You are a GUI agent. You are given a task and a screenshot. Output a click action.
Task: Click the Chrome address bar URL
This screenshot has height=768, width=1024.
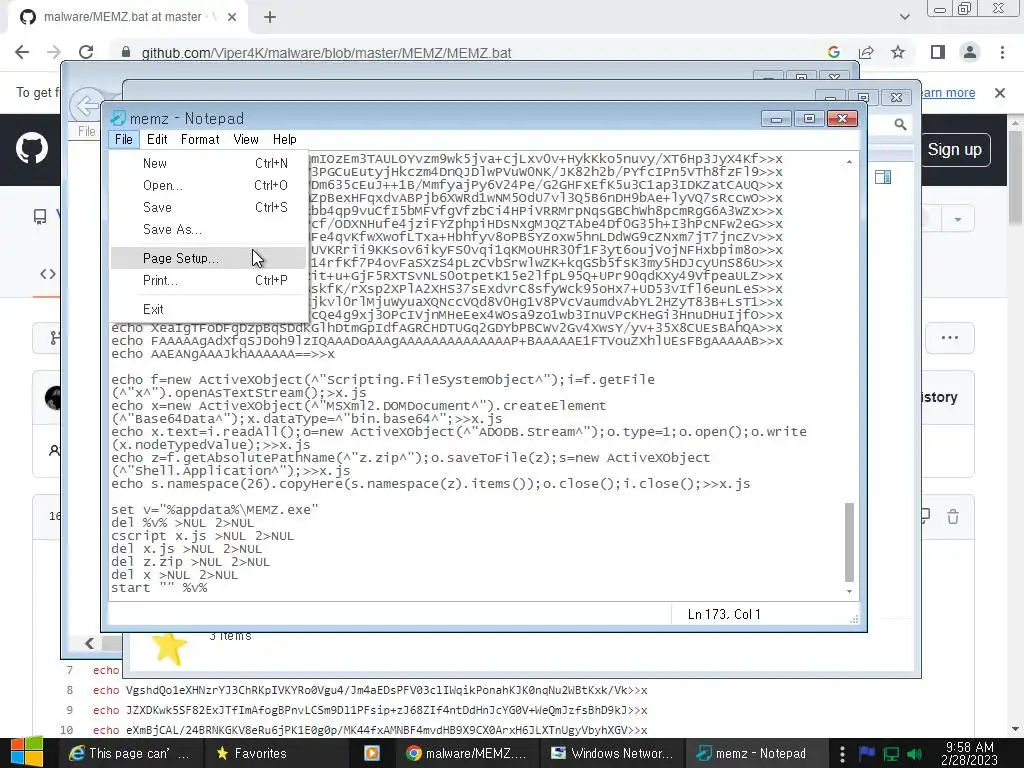tap(327, 53)
